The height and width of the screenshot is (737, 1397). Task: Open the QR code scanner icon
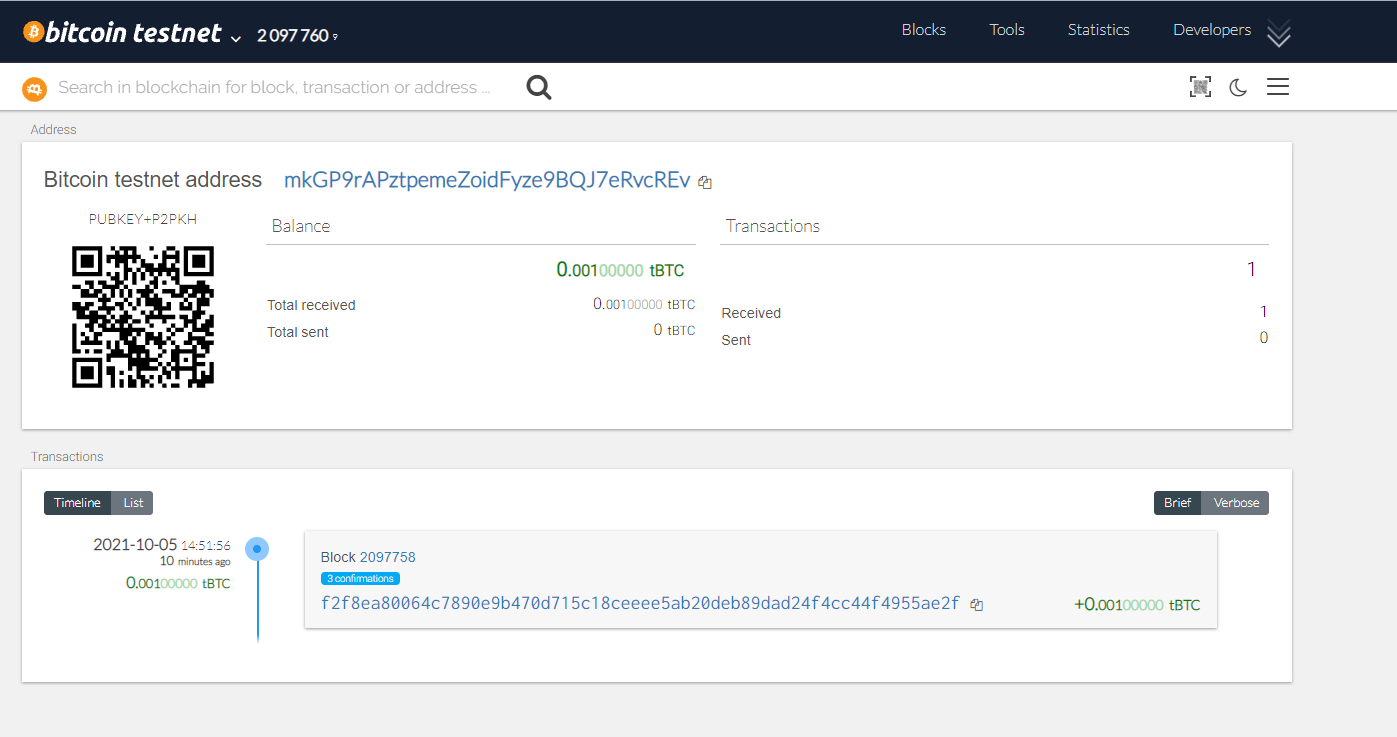(x=1200, y=87)
